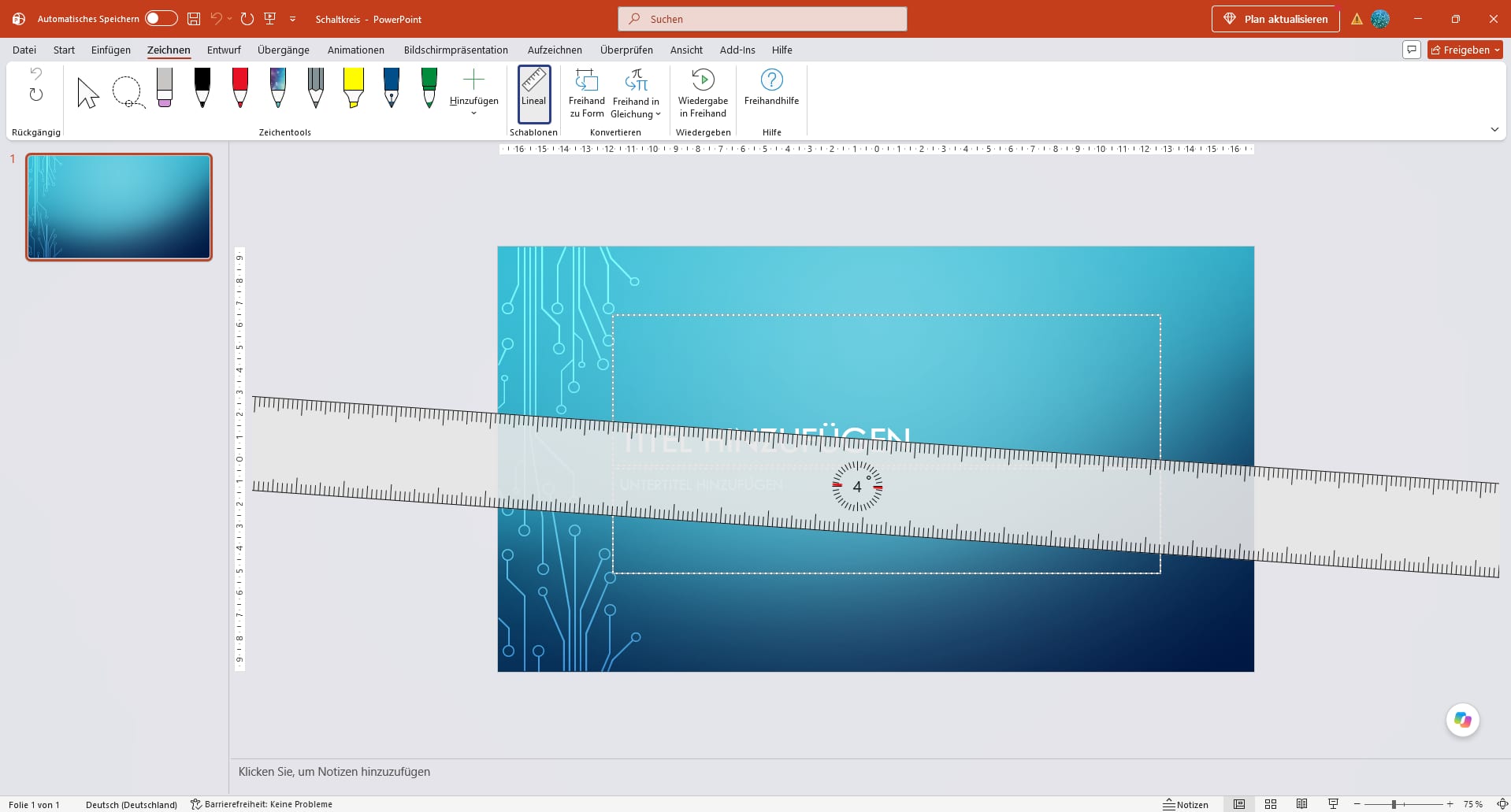Open the Aufzeichnen tab

tap(555, 50)
